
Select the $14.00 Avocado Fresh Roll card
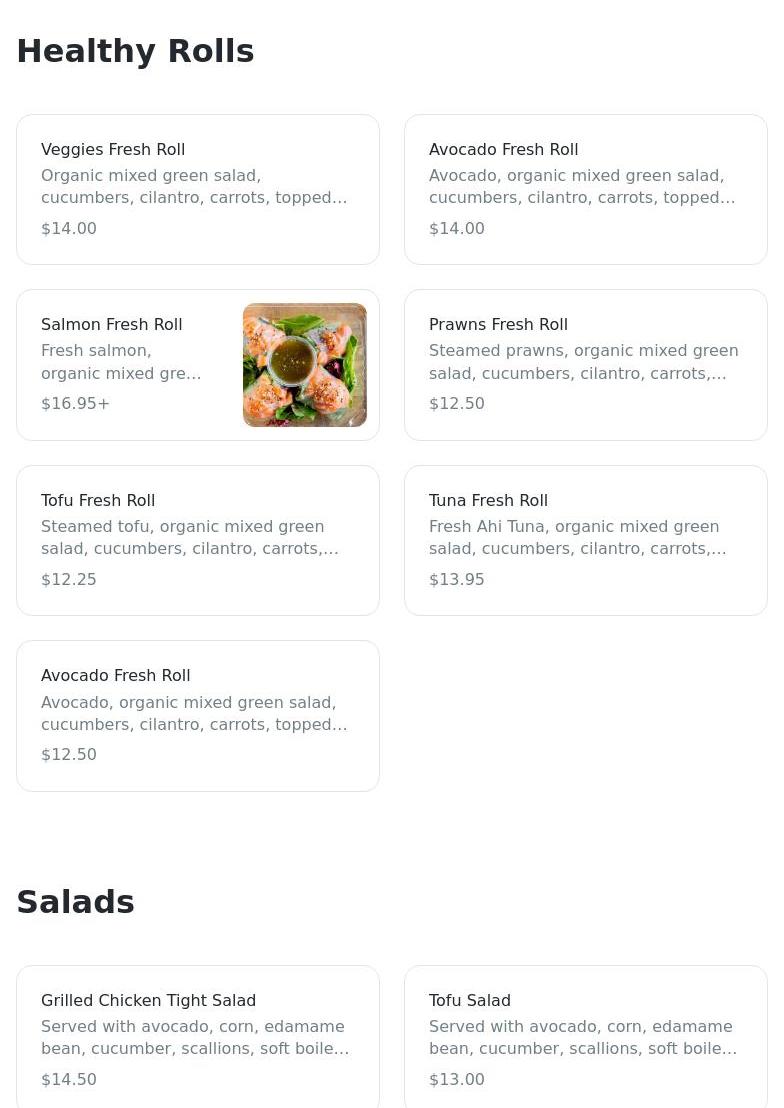585,189
